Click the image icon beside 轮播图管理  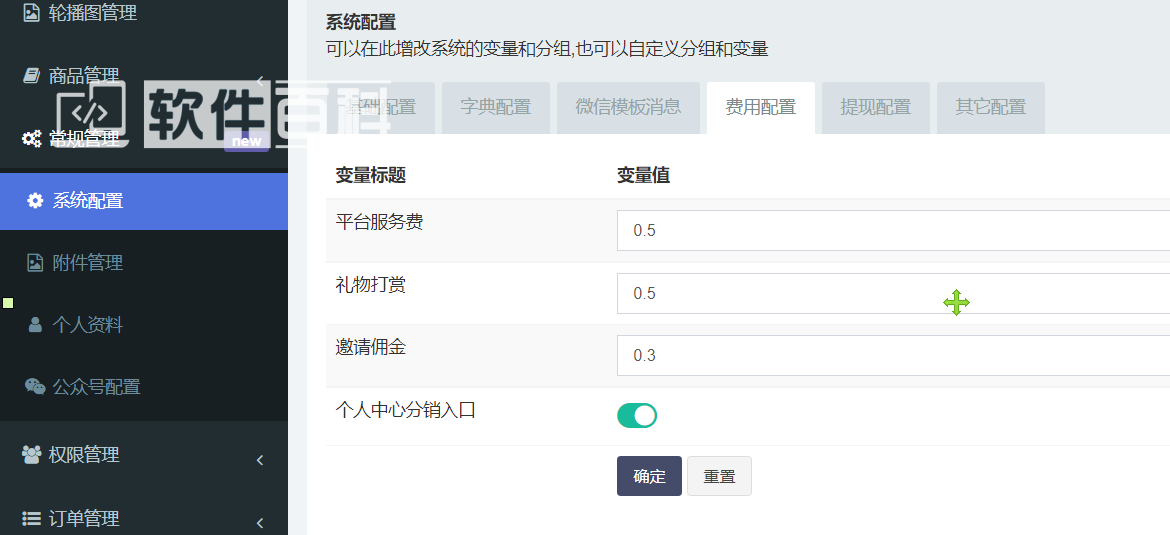[x=31, y=13]
